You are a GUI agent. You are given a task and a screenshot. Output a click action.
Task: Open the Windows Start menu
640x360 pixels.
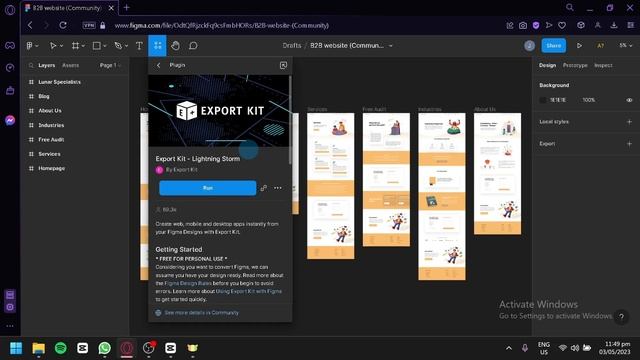16,348
